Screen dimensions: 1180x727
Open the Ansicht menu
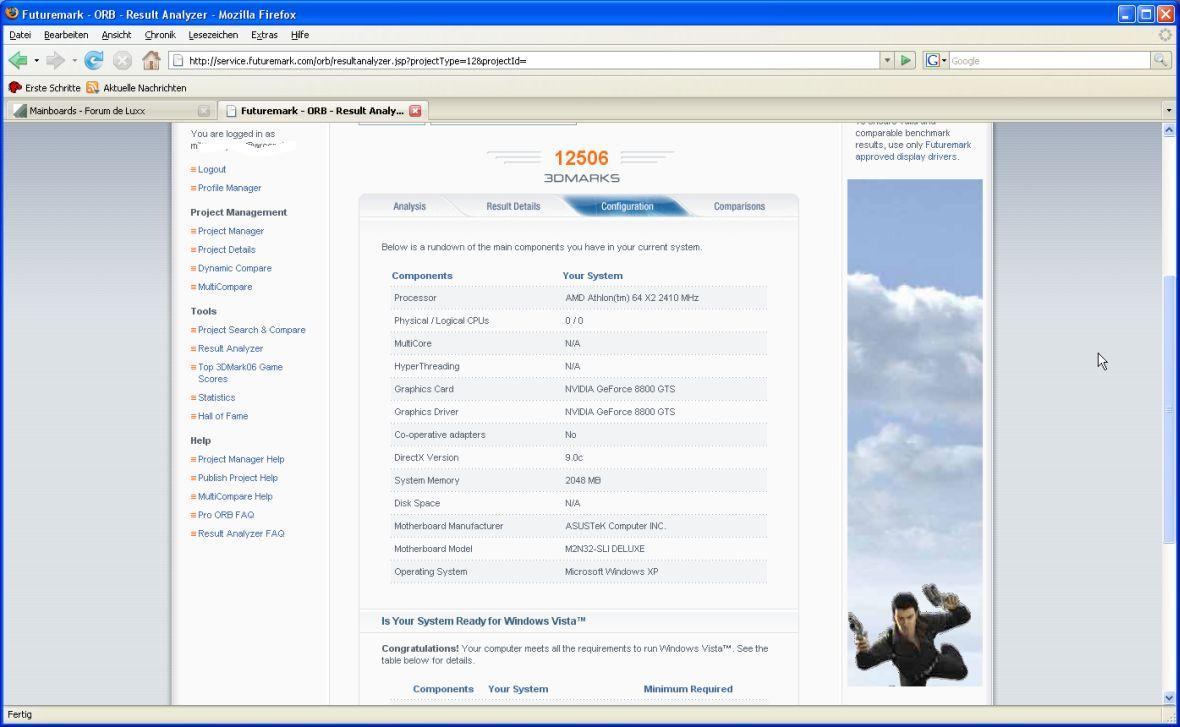[116, 35]
